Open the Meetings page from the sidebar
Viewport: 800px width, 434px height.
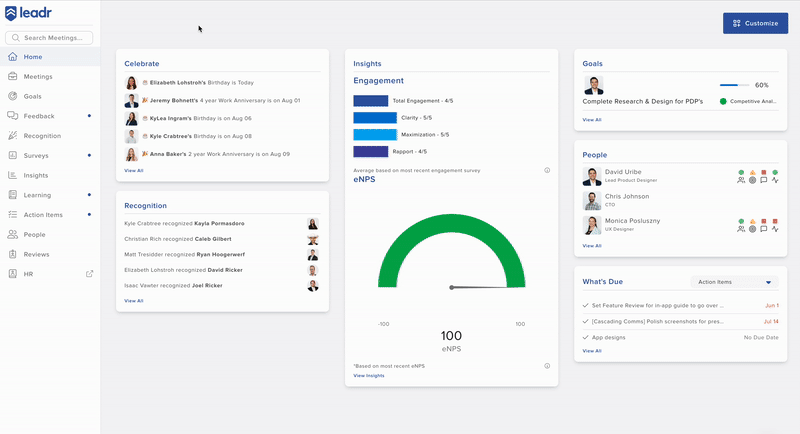[x=38, y=77]
